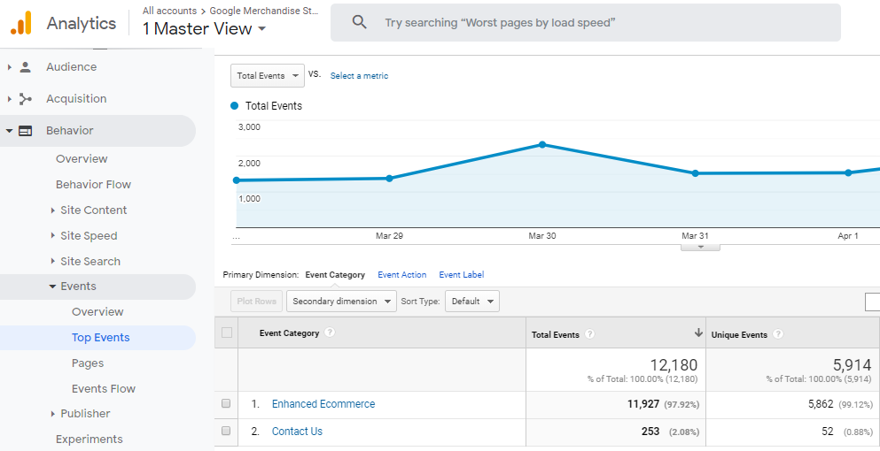Collapse the Events submenu arrow
Screen dimensions: 880x451
52,287
